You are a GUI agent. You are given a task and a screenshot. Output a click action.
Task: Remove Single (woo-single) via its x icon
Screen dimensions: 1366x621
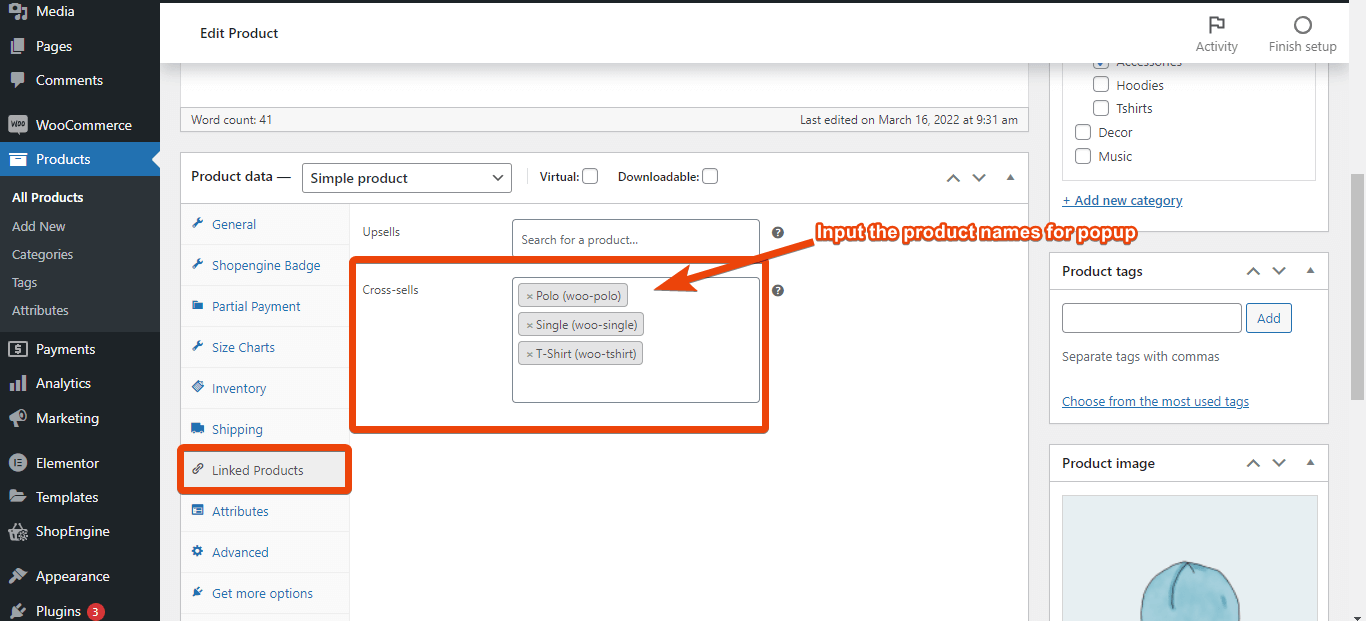tap(529, 325)
